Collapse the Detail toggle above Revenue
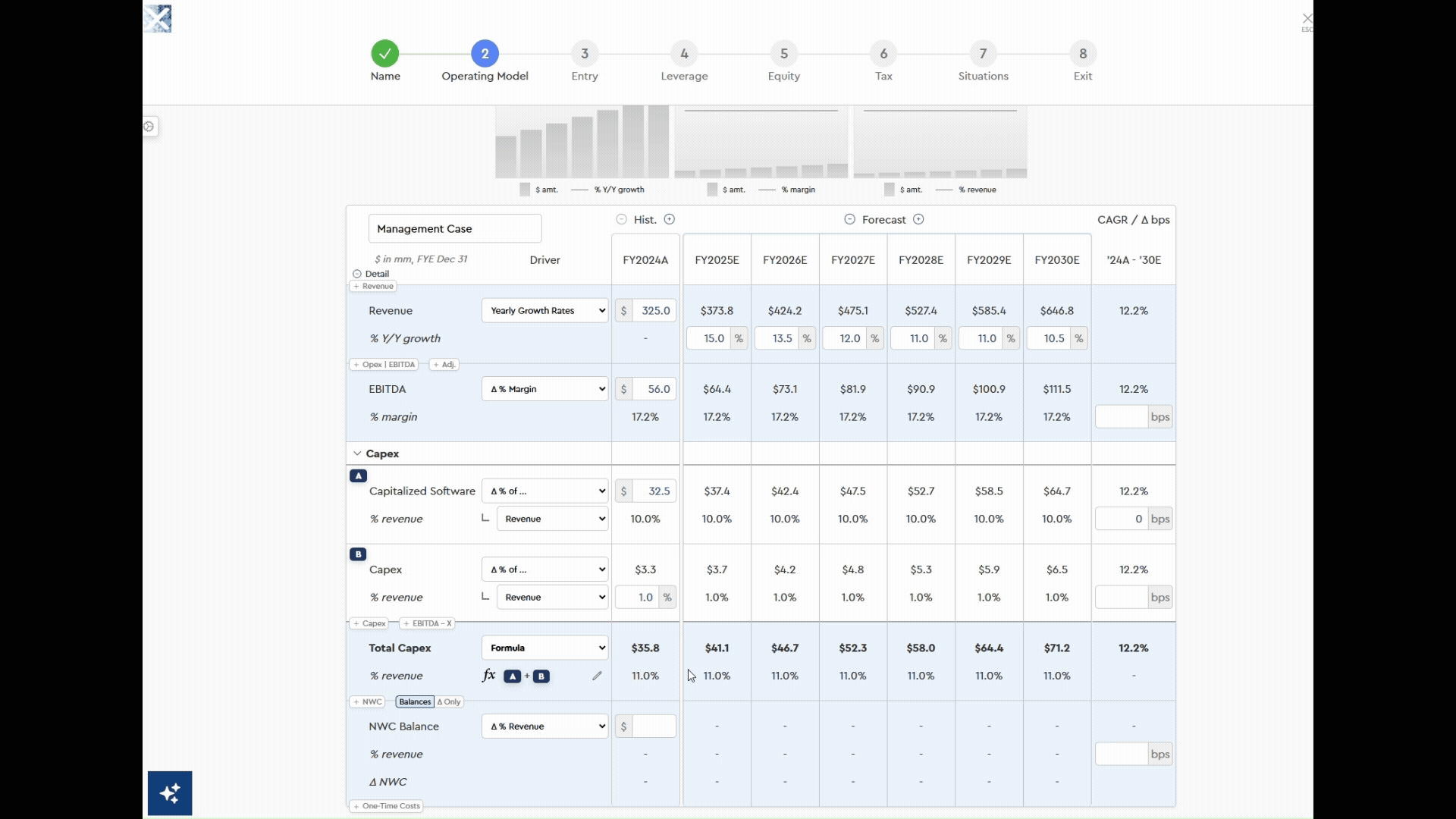 pos(357,274)
